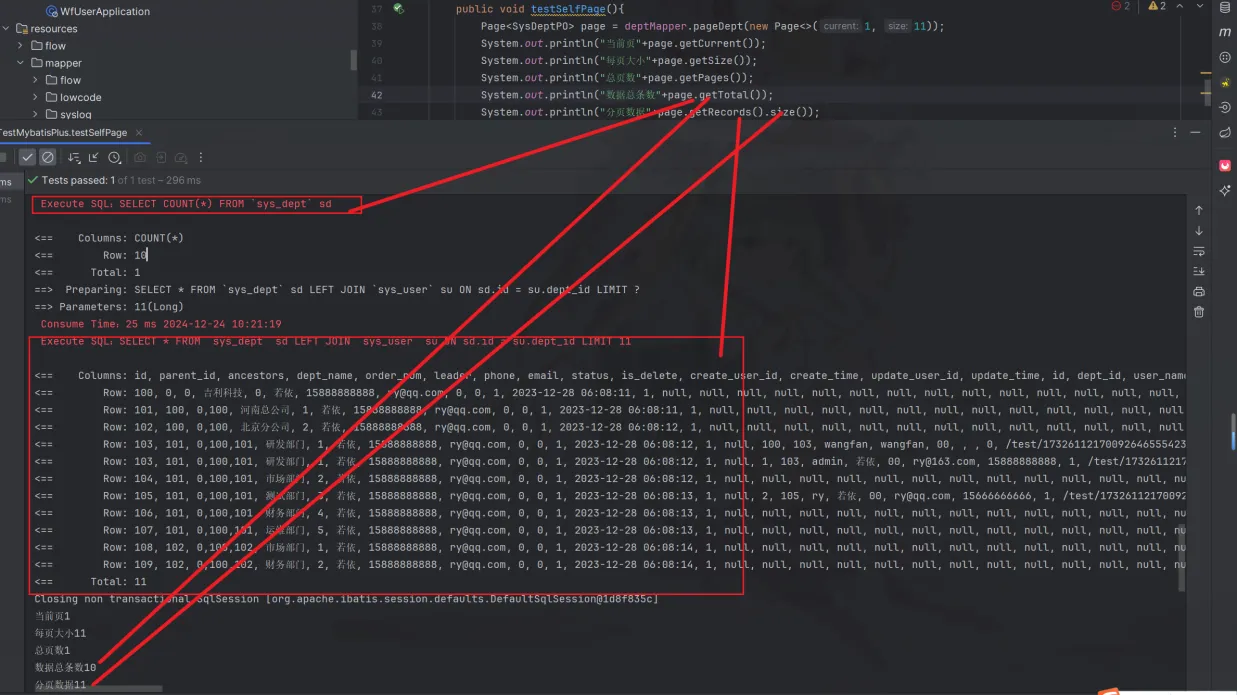Toggle Show Ignored tests button
Screen dimensions: 1237x695
tap(47, 157)
